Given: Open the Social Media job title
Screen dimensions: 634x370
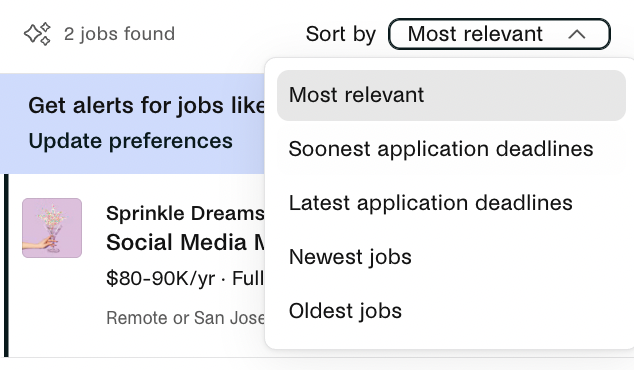Looking at the screenshot, I should point(185,243).
